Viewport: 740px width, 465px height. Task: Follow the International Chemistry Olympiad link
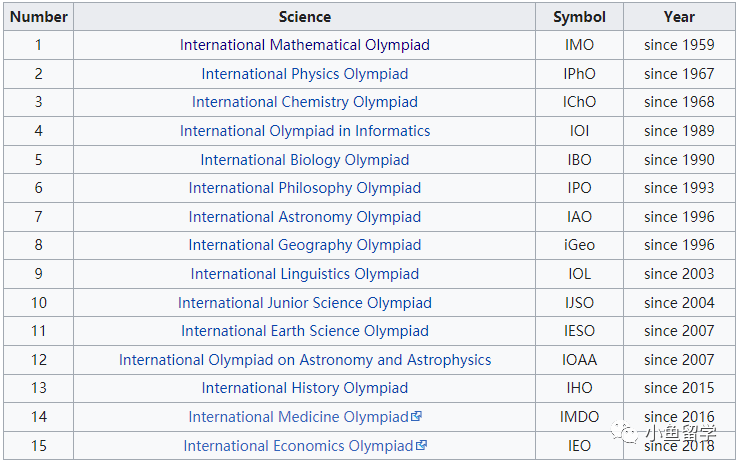tap(305, 102)
